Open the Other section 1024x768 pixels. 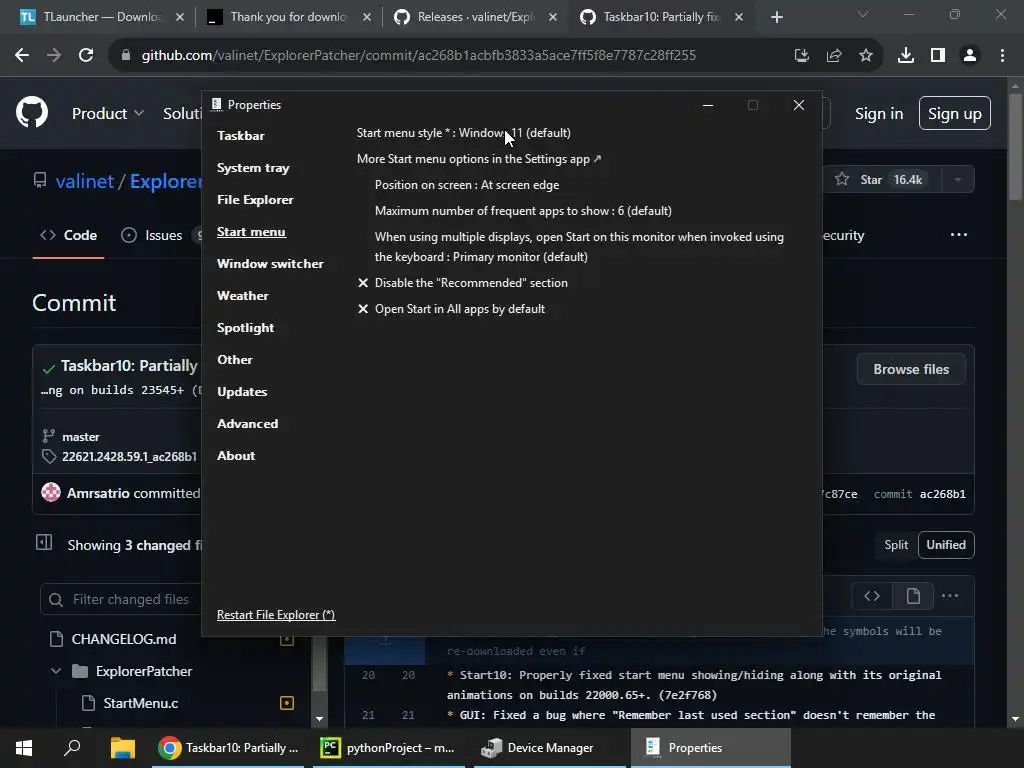pyautogui.click(x=234, y=360)
